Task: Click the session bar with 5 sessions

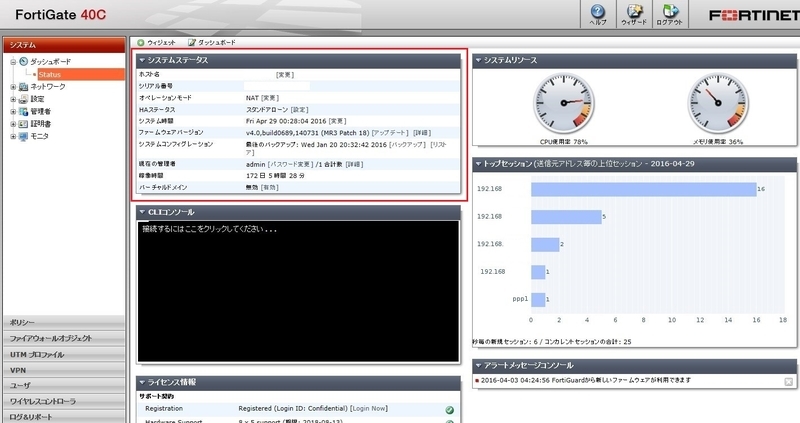Action: (x=566, y=217)
